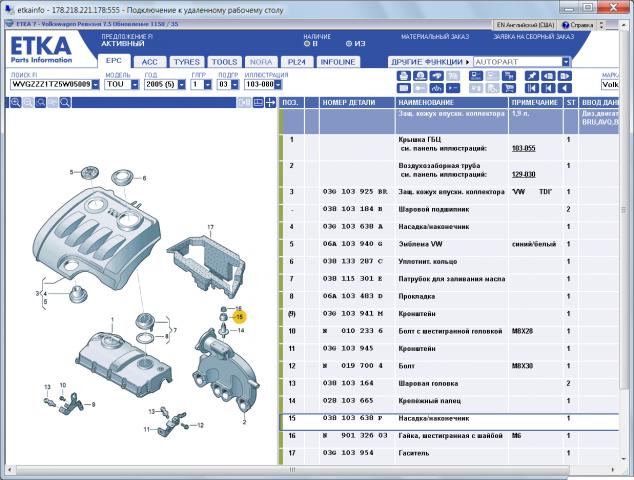Click the zoom-in magnifier icon above illustration
This screenshot has height=480, width=634.
tap(15, 103)
